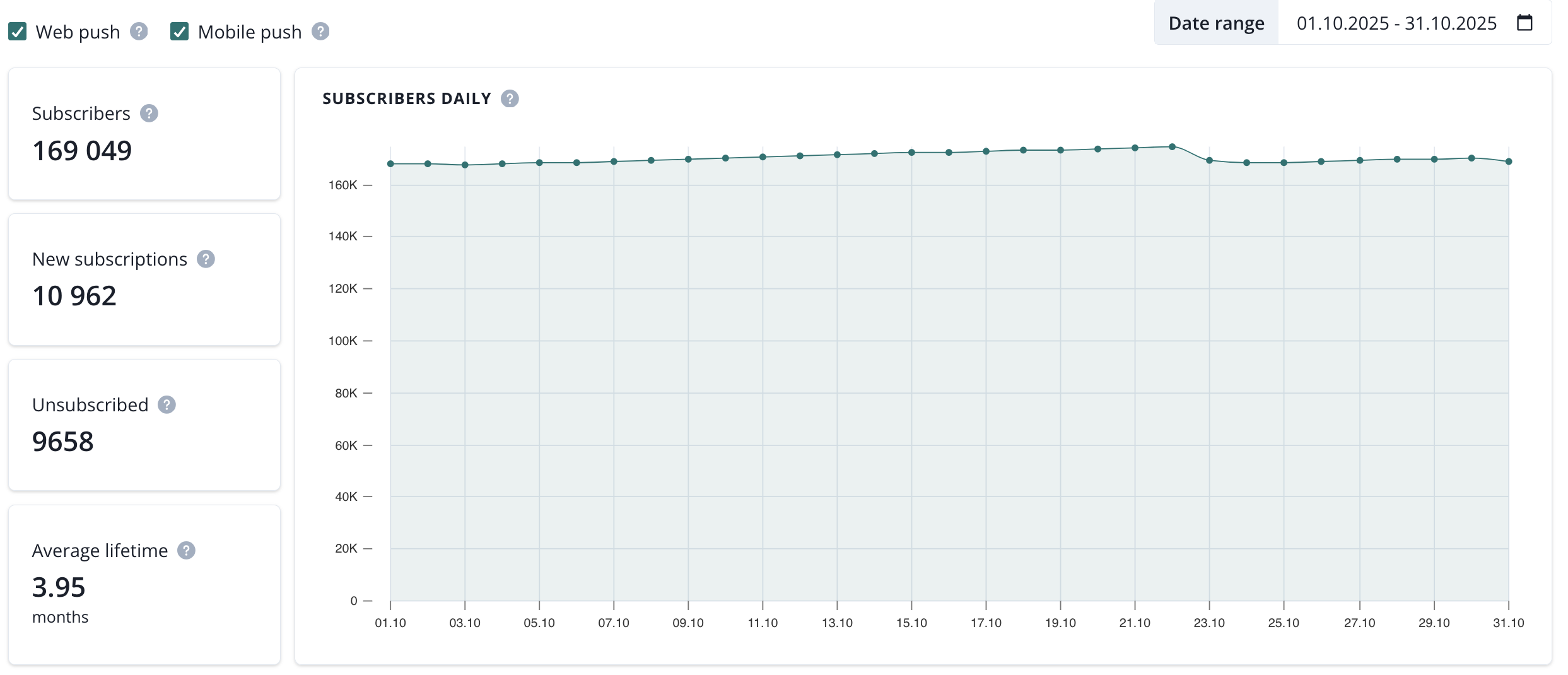Click the Mobile push label text
Viewport: 1568px width, 675px height.
coord(250,32)
